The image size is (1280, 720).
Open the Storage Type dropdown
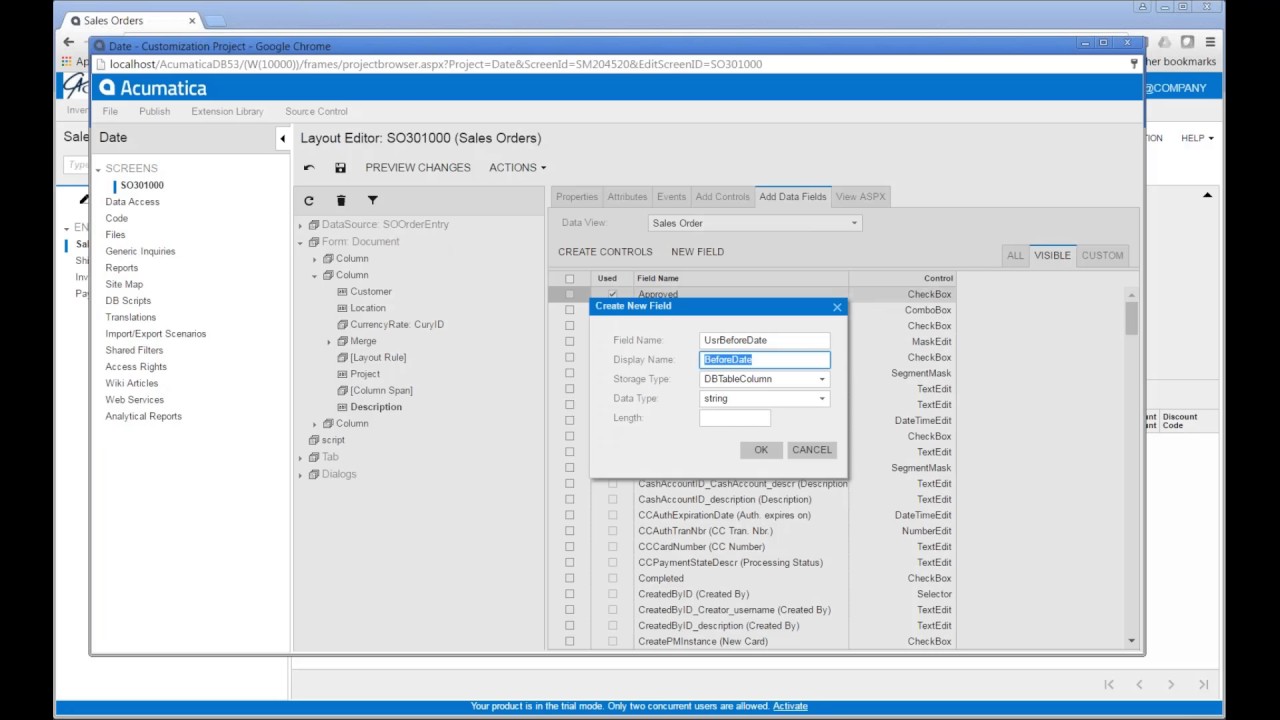pos(822,379)
